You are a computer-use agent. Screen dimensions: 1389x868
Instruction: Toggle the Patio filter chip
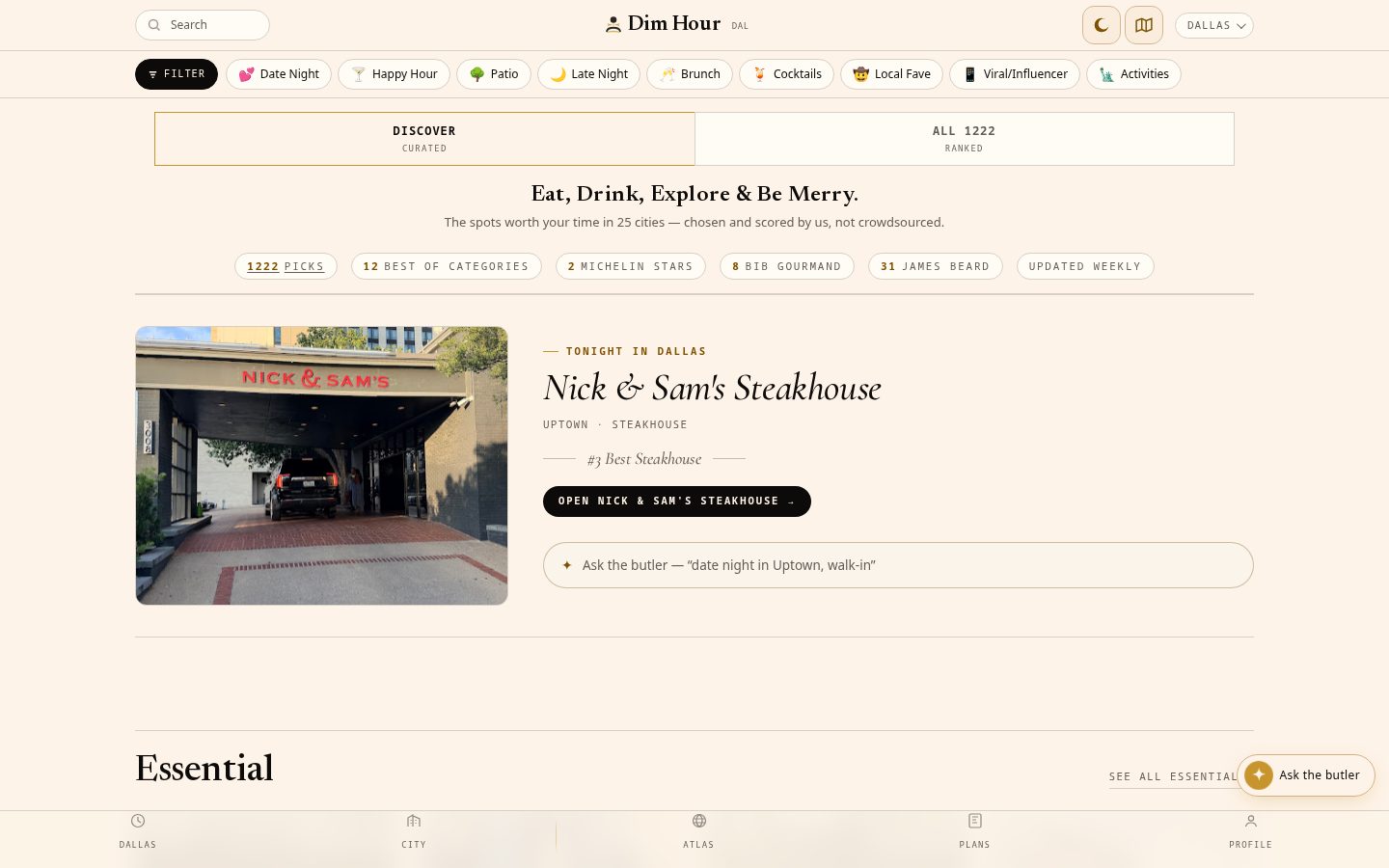coord(494,74)
